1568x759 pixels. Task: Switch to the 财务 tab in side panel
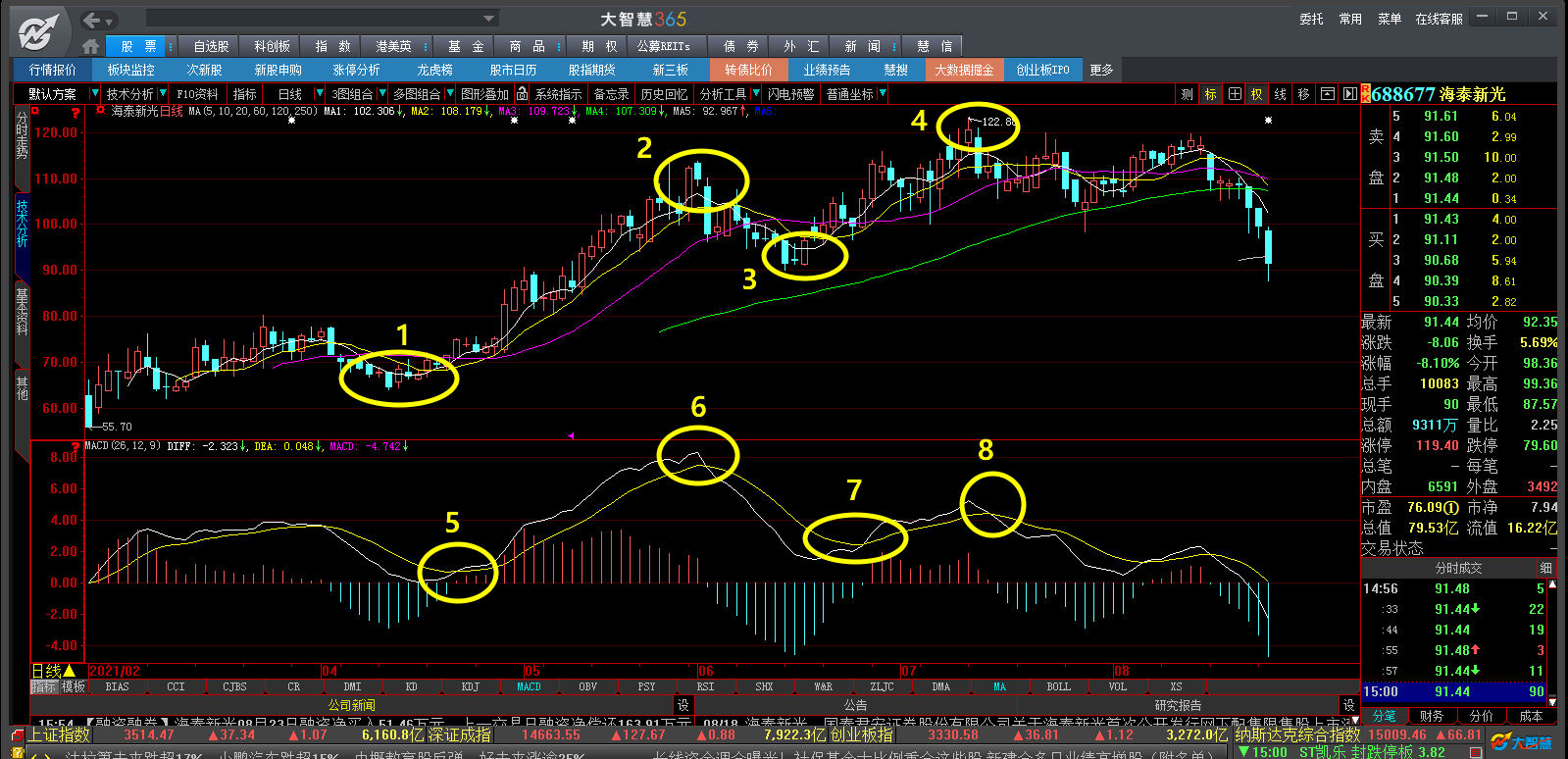click(x=1431, y=716)
